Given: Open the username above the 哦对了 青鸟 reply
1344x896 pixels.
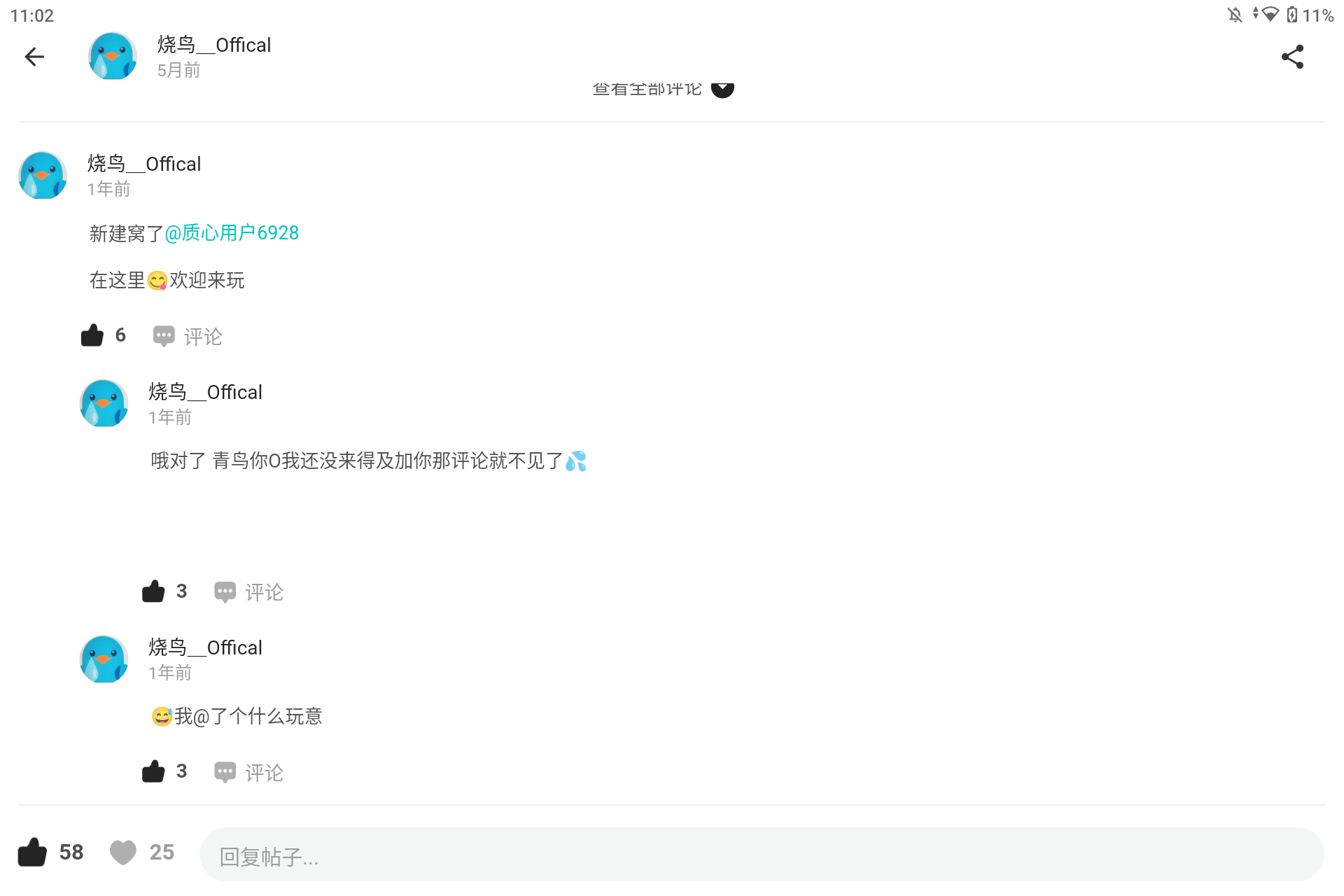Looking at the screenshot, I should (x=205, y=392).
